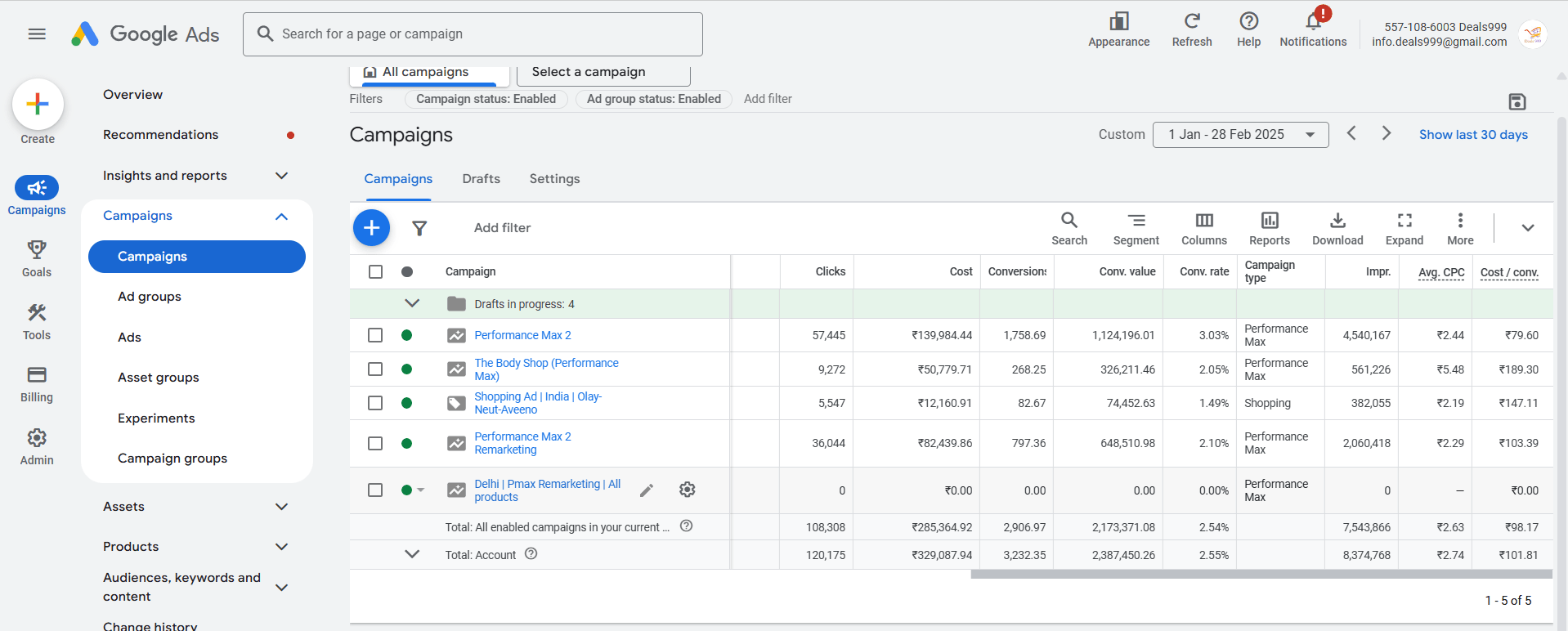This screenshot has height=631, width=1568.
Task: Expand the Drafts in progress row
Action: point(412,304)
